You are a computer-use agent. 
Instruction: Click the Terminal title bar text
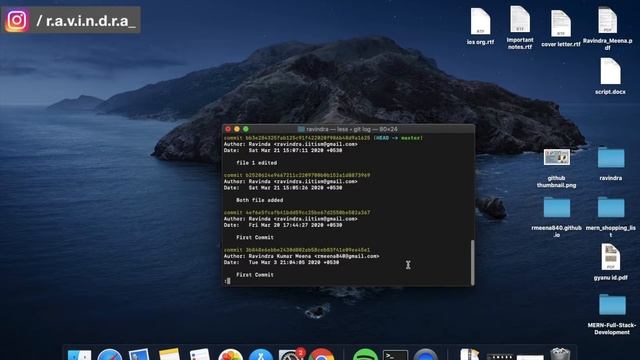(352, 129)
